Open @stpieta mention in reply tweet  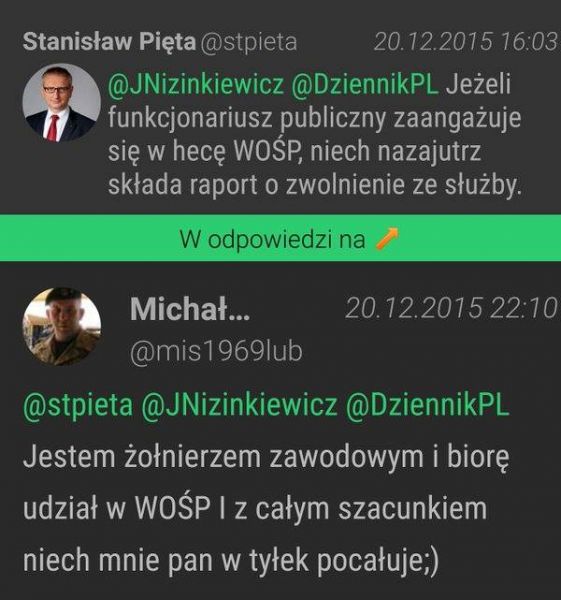pyautogui.click(x=78, y=406)
